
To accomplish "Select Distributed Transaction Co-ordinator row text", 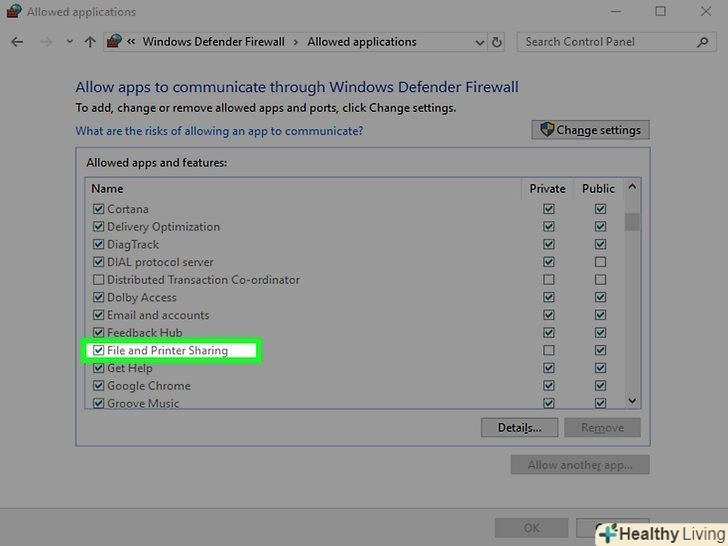I will coord(203,280).
